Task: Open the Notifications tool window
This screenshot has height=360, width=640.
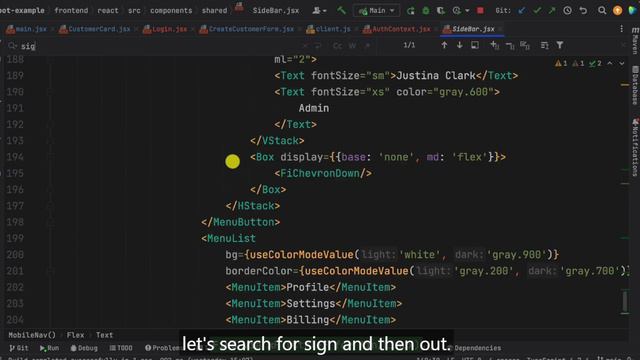Action: 635,147
